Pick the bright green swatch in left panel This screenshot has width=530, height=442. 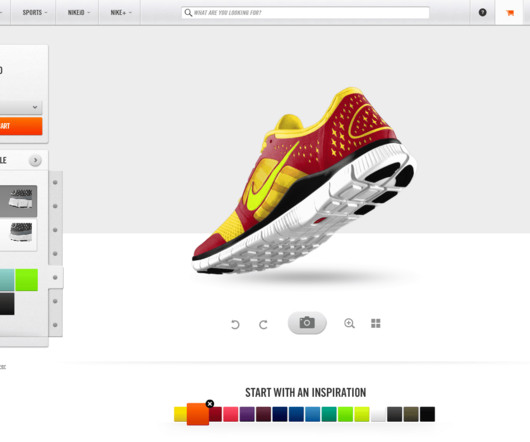pos(27,280)
